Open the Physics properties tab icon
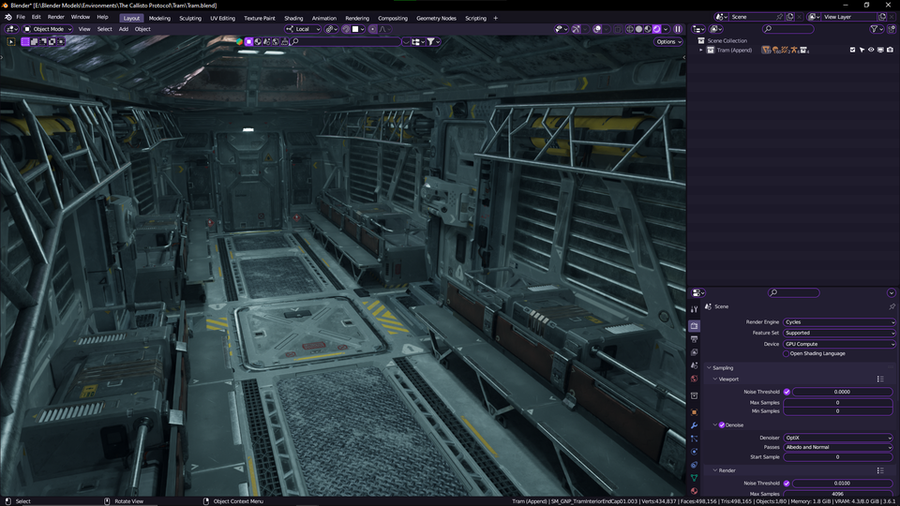This screenshot has height=506, width=900. 694,451
